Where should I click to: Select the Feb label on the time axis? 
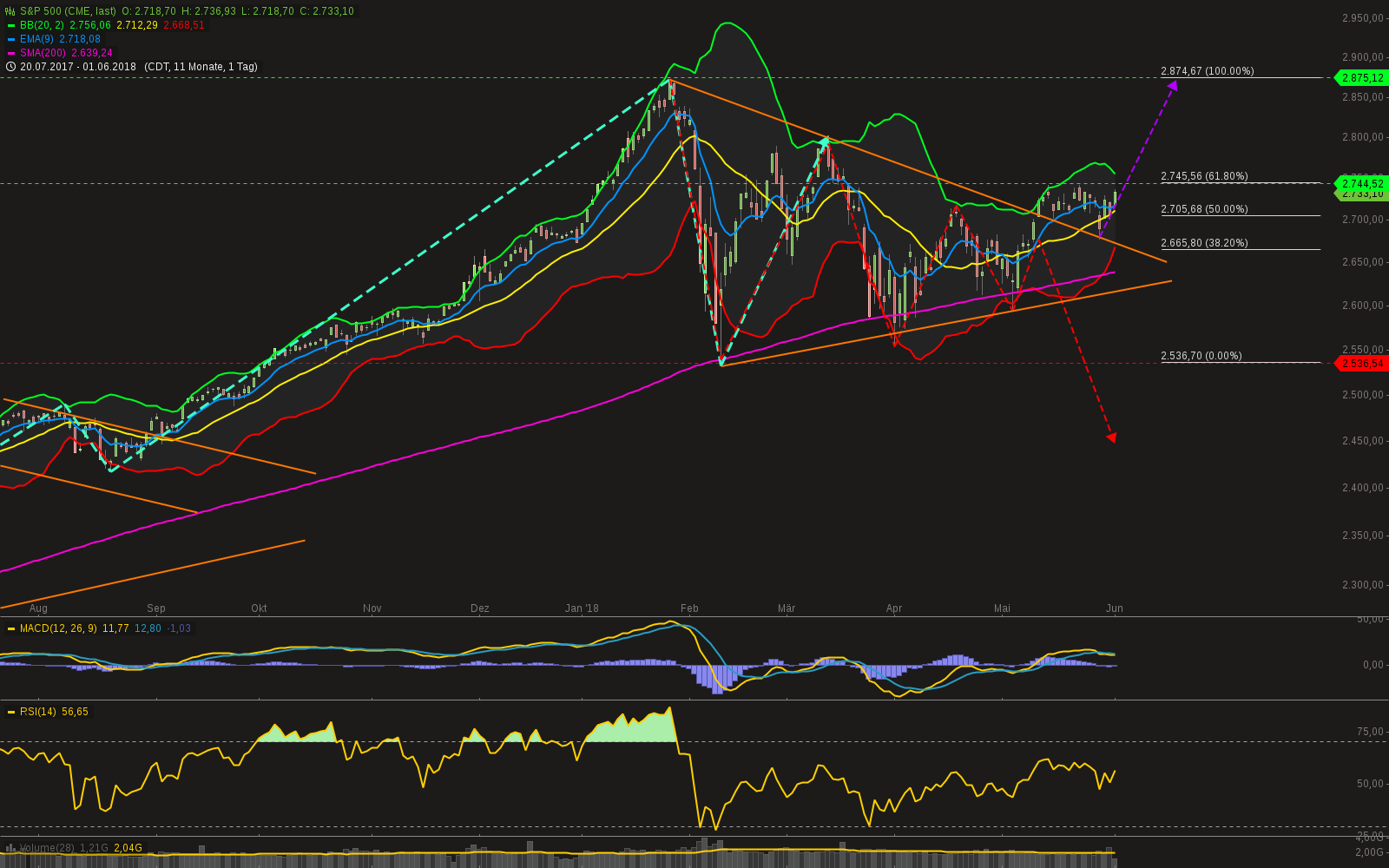tap(689, 608)
